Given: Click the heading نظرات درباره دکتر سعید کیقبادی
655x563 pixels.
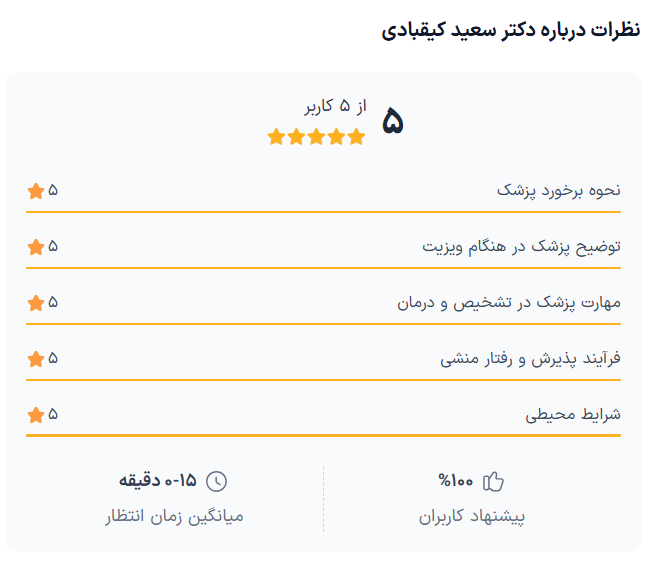Looking at the screenshot, I should [511, 30].
